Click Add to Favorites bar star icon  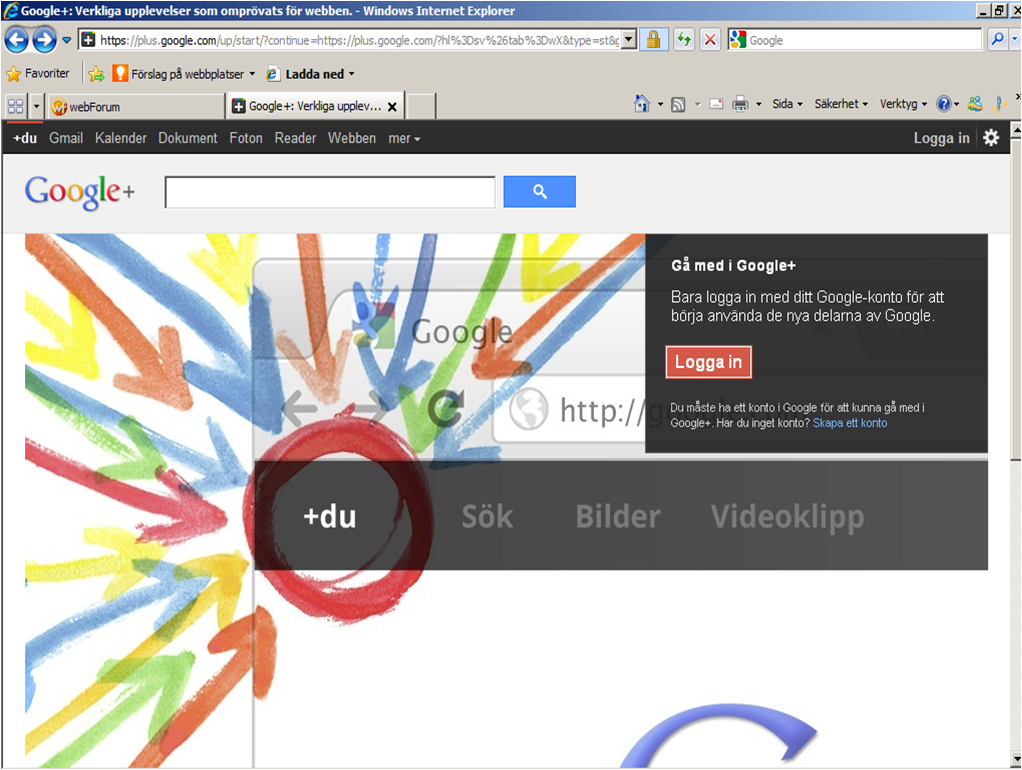click(96, 74)
